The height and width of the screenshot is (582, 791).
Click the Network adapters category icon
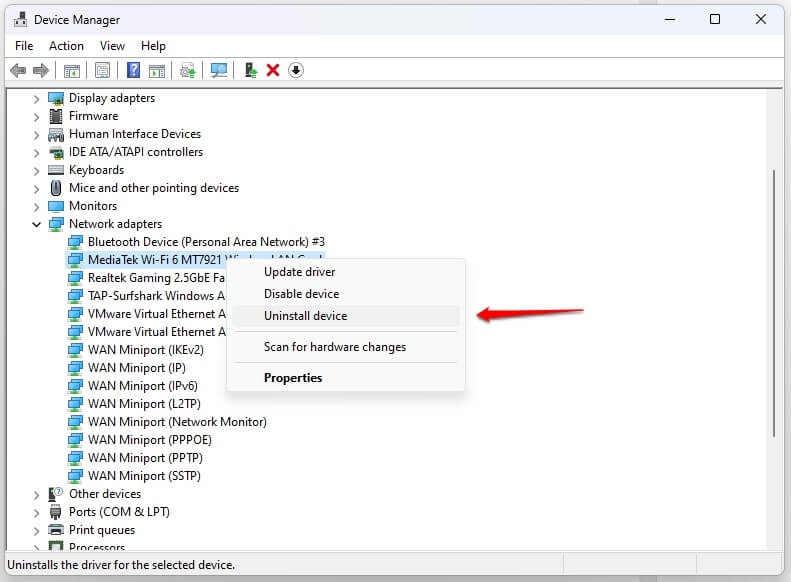tap(56, 224)
